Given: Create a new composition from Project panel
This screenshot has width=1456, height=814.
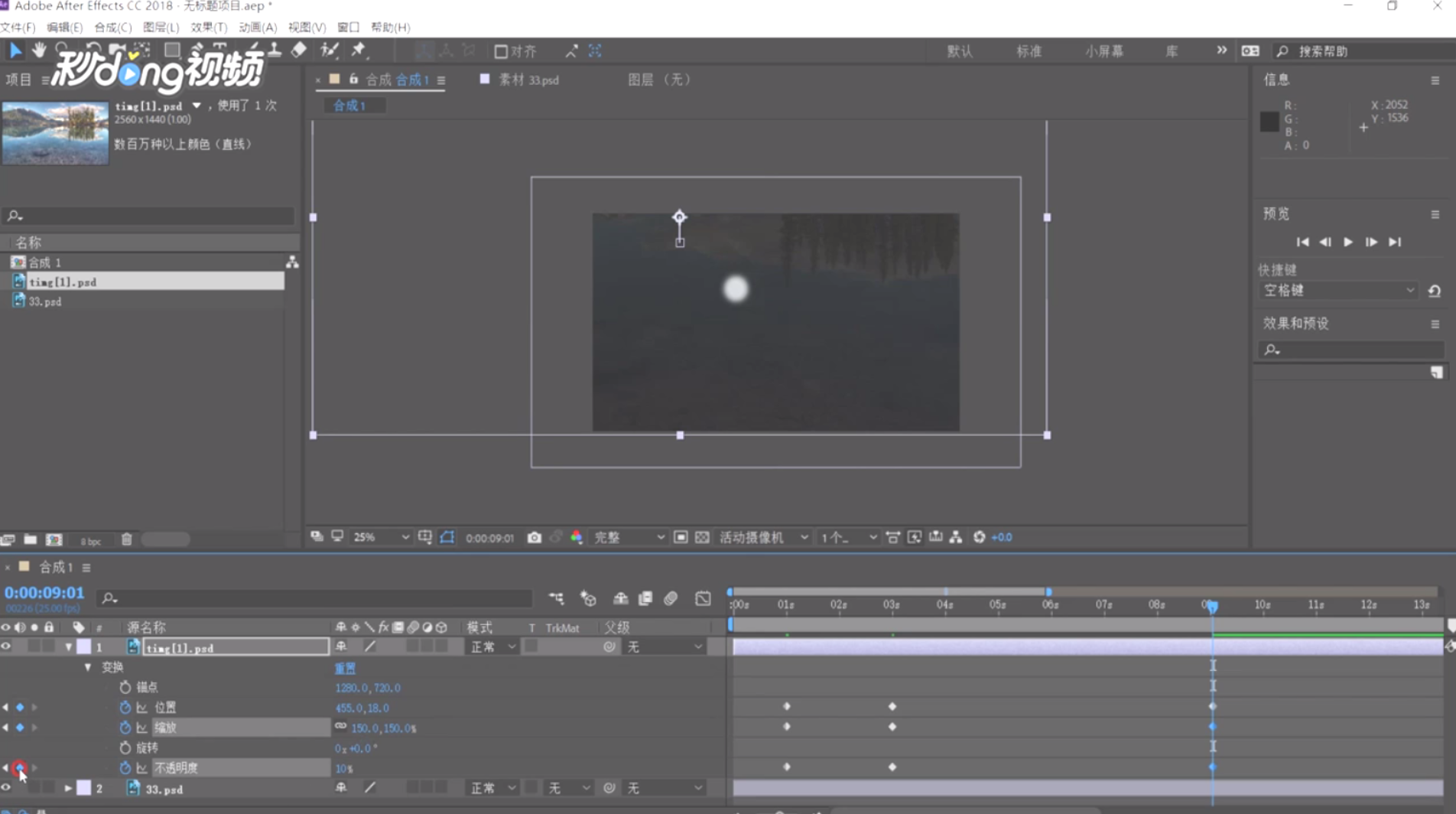Looking at the screenshot, I should point(54,539).
